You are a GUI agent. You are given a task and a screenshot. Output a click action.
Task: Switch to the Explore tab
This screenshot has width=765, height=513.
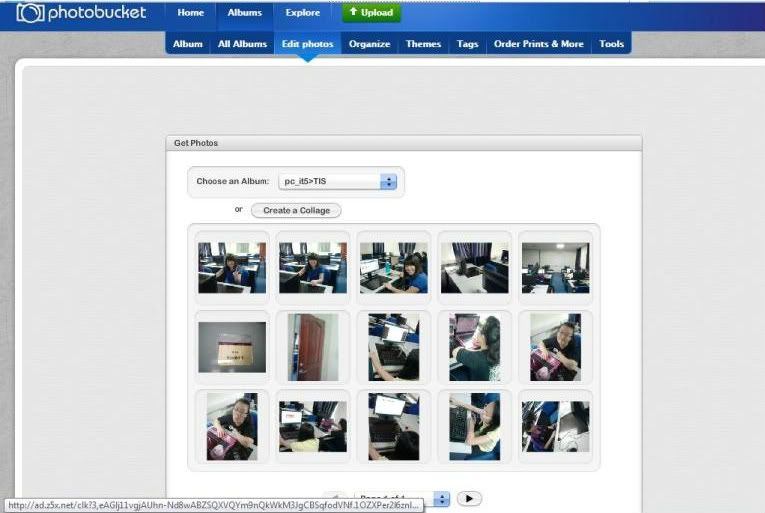(x=302, y=13)
